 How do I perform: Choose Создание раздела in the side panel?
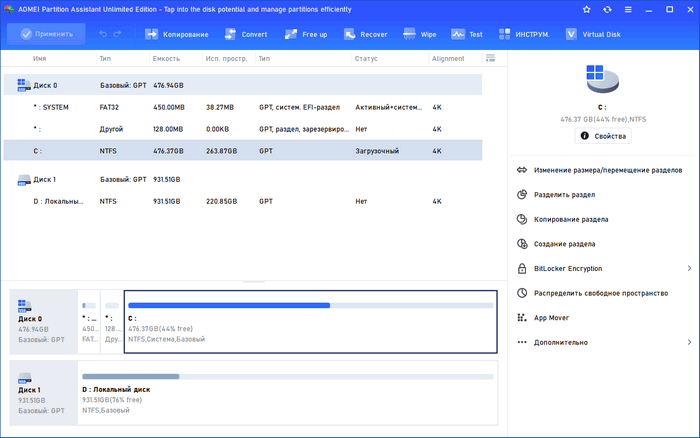[565, 243]
